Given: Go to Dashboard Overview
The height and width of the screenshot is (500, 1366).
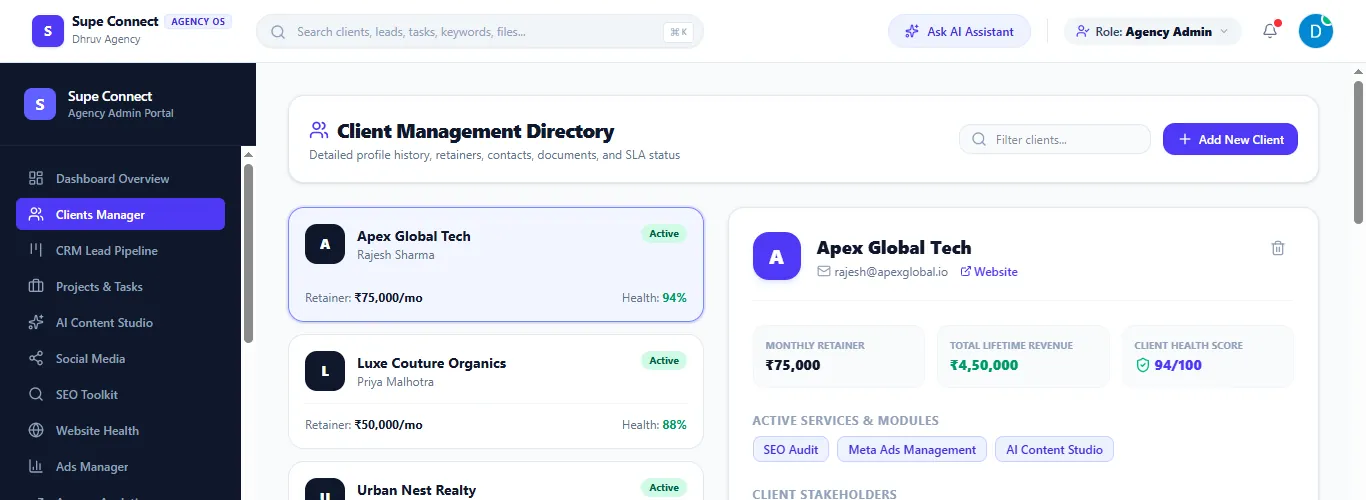Looking at the screenshot, I should (120, 179).
